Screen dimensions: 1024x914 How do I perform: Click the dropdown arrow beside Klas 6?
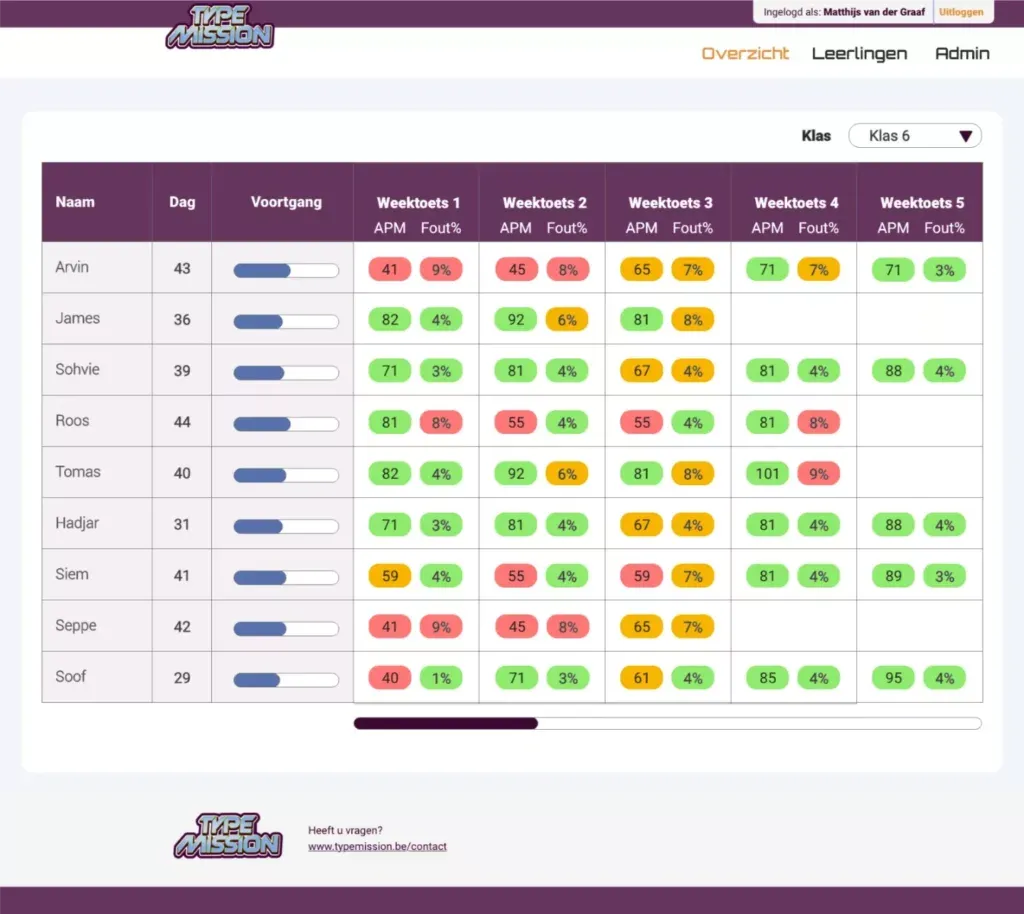tap(965, 136)
